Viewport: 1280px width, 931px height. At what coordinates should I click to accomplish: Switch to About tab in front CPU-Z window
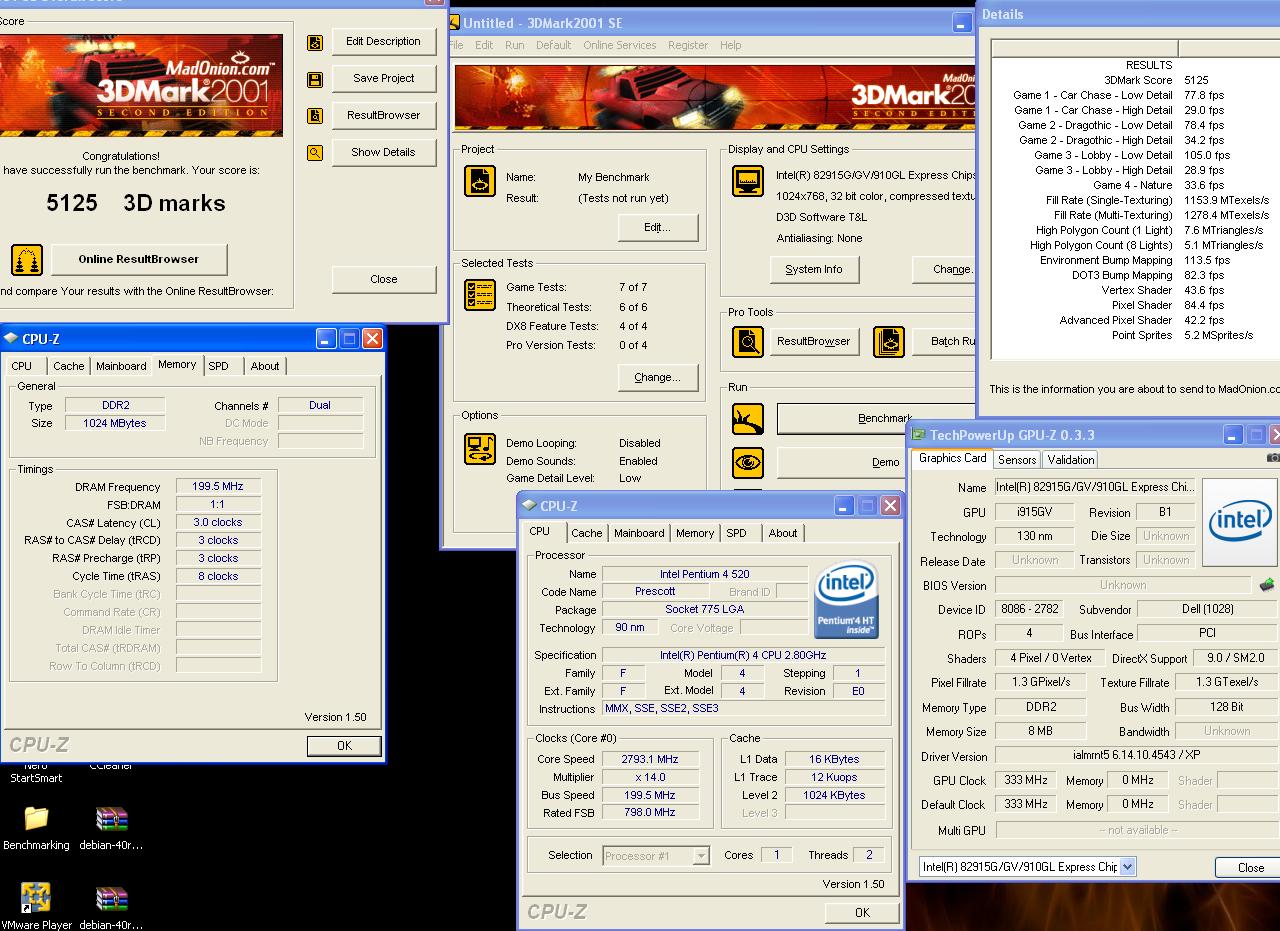pos(783,533)
